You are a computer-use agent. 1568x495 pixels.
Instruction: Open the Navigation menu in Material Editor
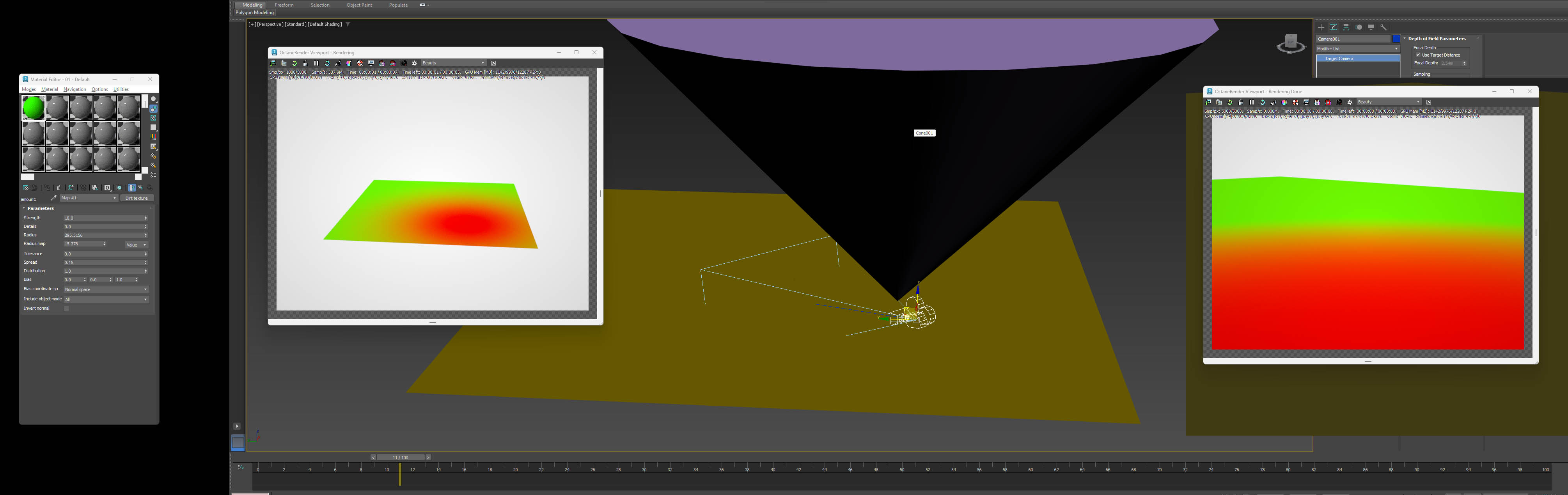click(x=75, y=89)
